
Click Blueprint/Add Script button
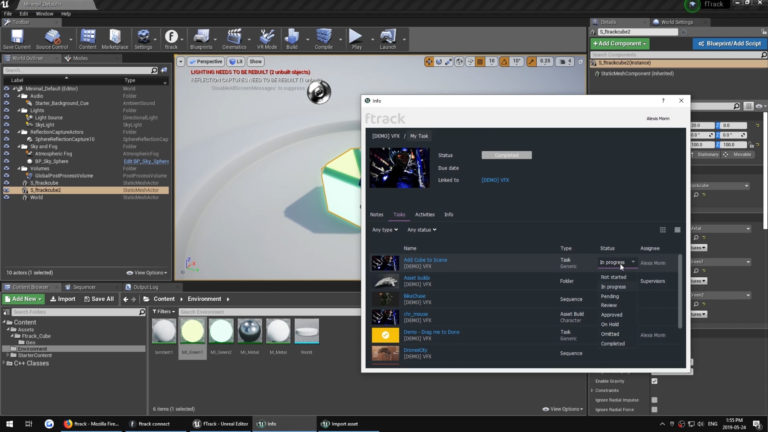click(x=729, y=44)
